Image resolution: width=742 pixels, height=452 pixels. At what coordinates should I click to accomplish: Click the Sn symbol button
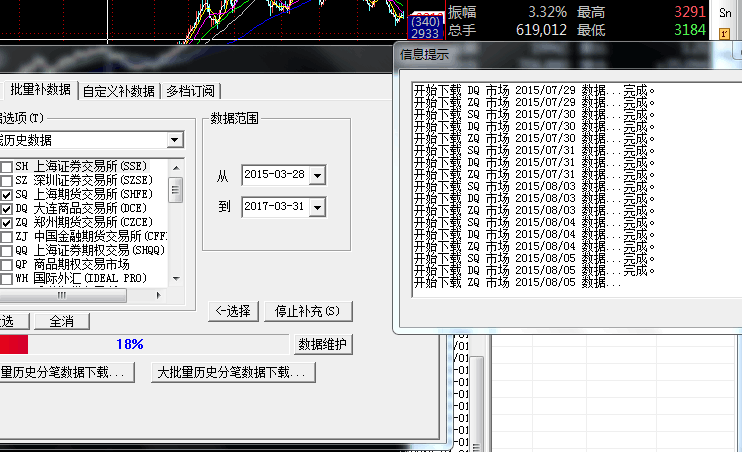click(724, 12)
